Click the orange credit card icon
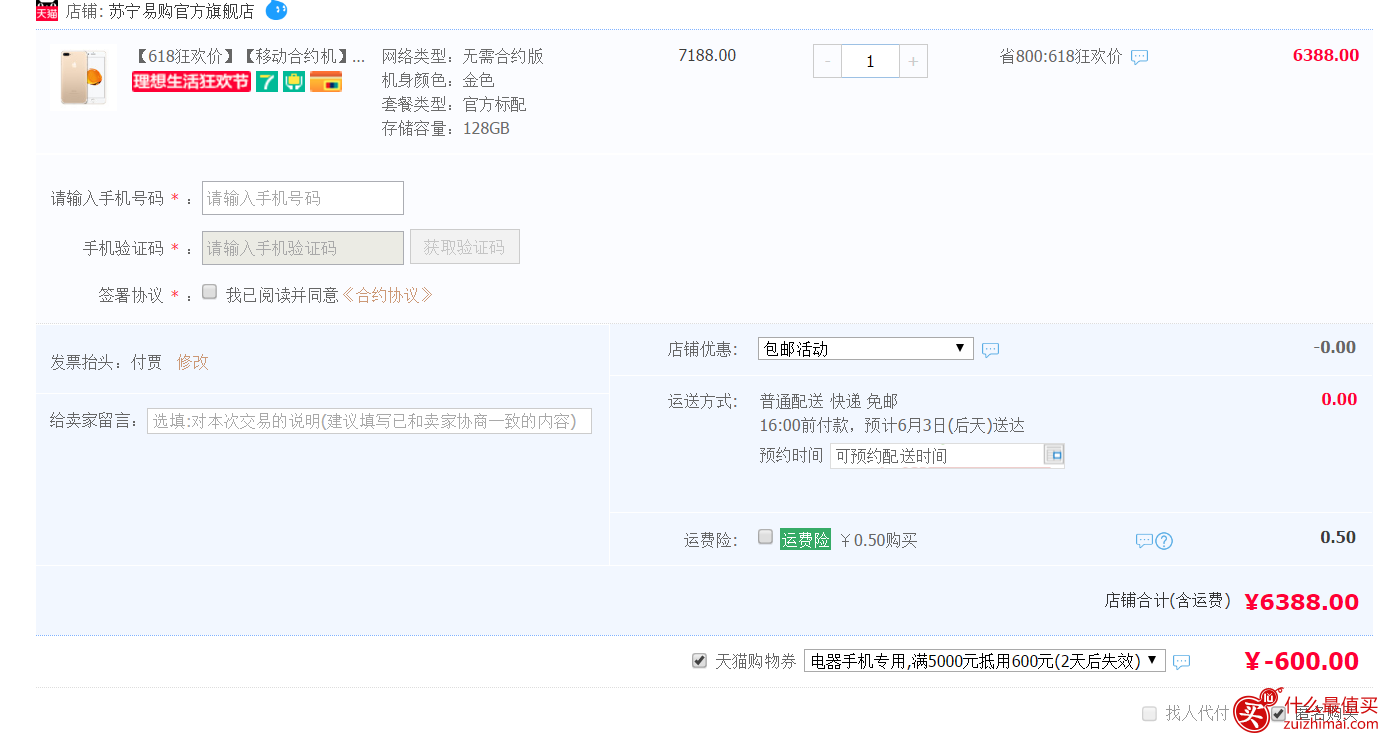Image resolution: width=1387 pixels, height=738 pixels. 326,82
